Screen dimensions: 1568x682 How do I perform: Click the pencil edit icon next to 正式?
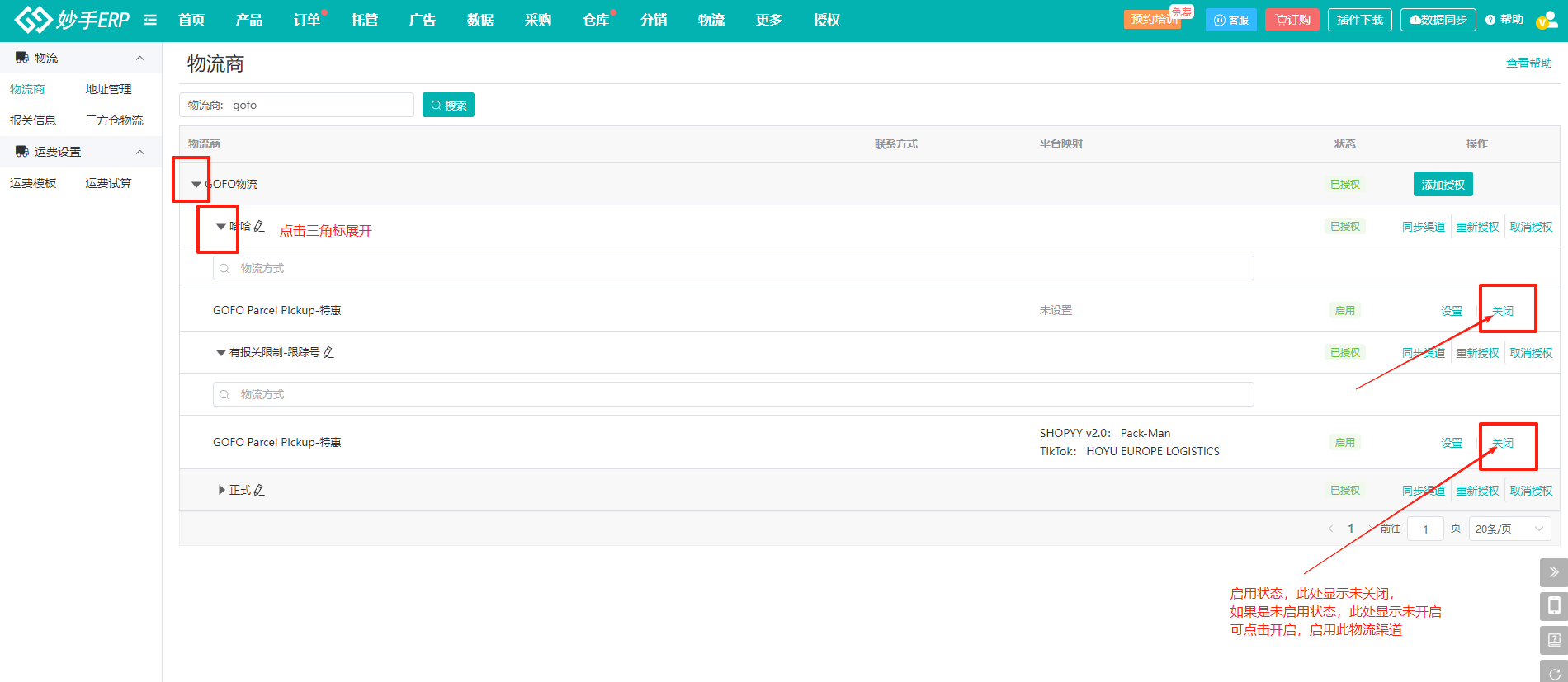(x=259, y=490)
